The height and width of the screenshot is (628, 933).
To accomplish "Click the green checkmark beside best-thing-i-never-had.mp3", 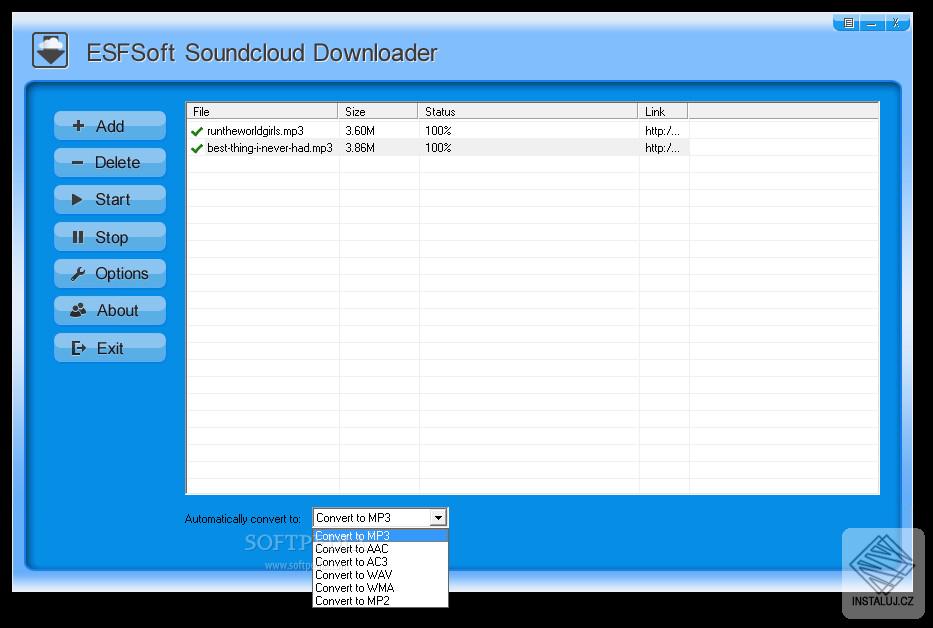I will pyautogui.click(x=197, y=148).
